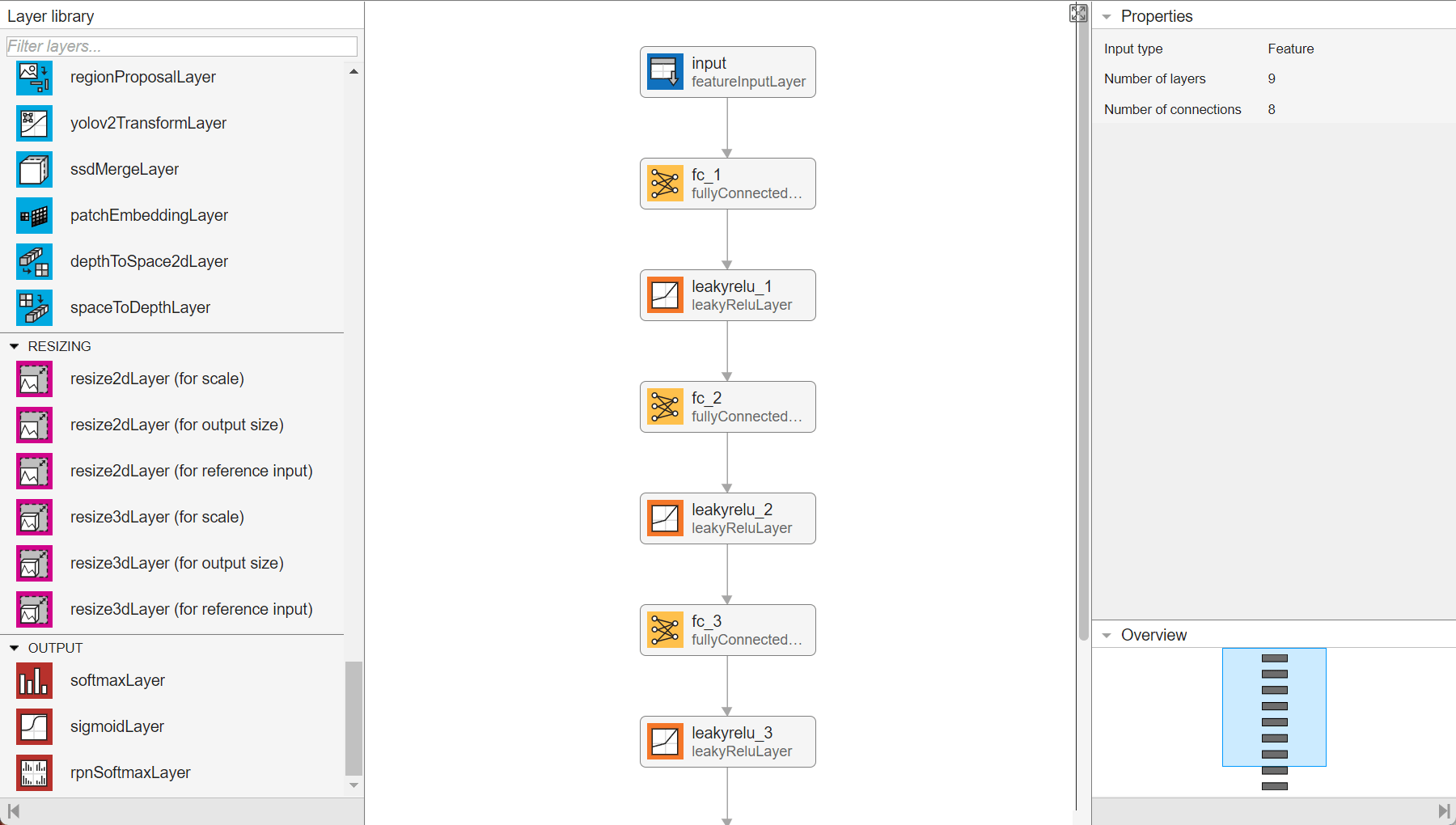Select the softmaxLayer icon
Screen dimensions: 1456x825
click(x=34, y=680)
